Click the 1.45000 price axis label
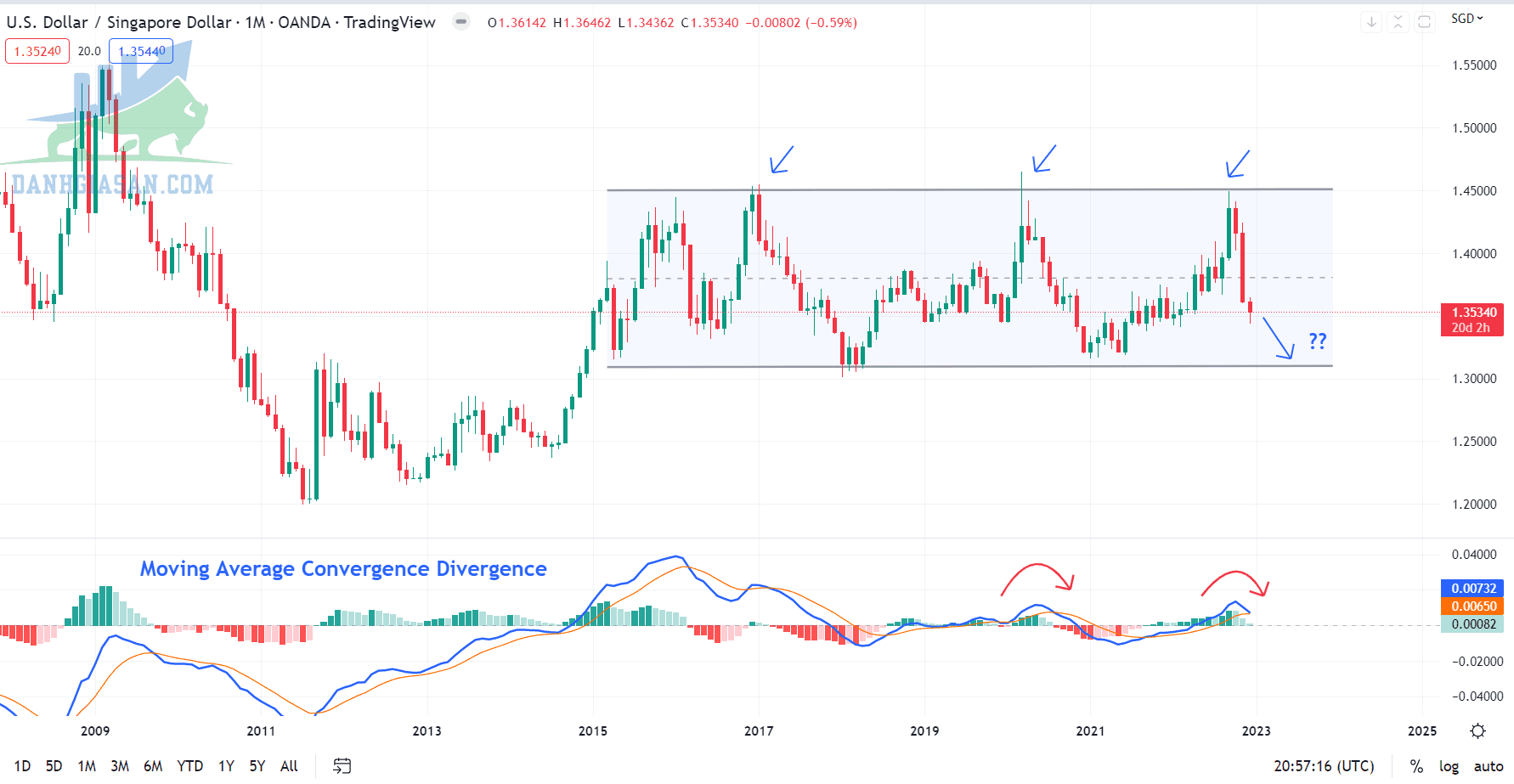This screenshot has height=784, width=1514. [1474, 191]
